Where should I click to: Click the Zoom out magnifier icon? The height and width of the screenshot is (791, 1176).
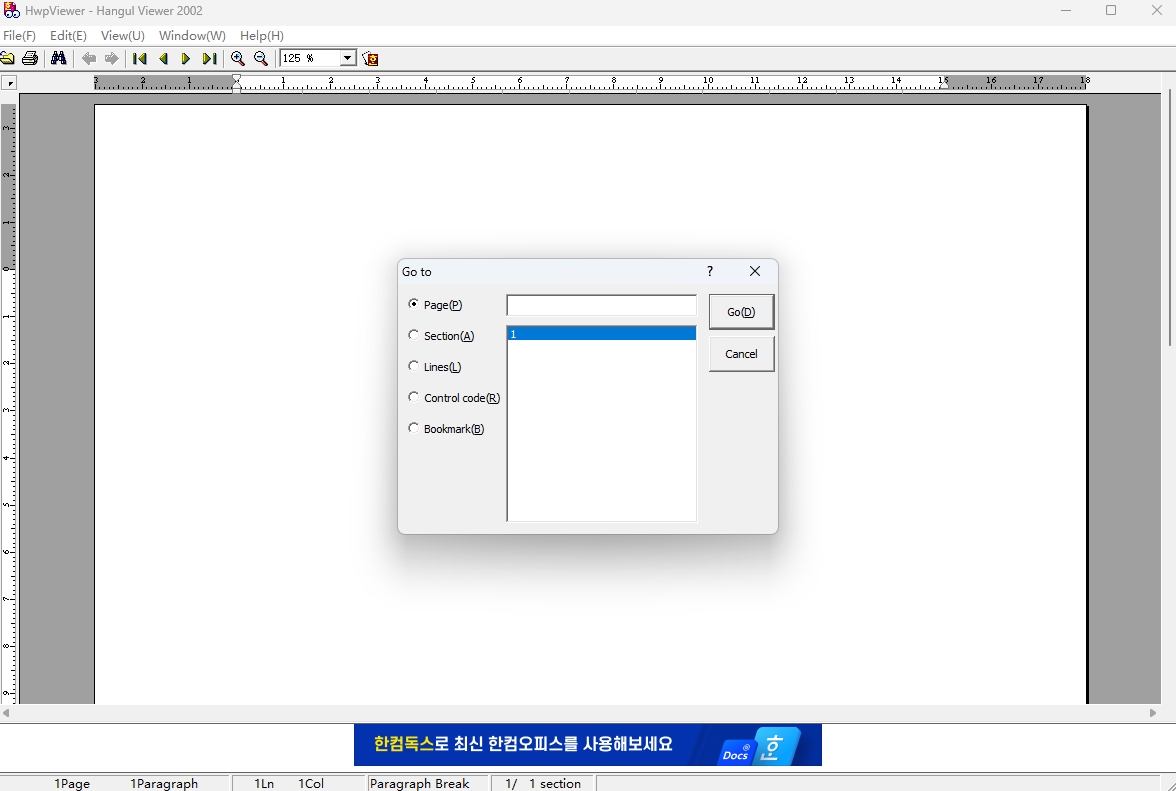point(260,58)
